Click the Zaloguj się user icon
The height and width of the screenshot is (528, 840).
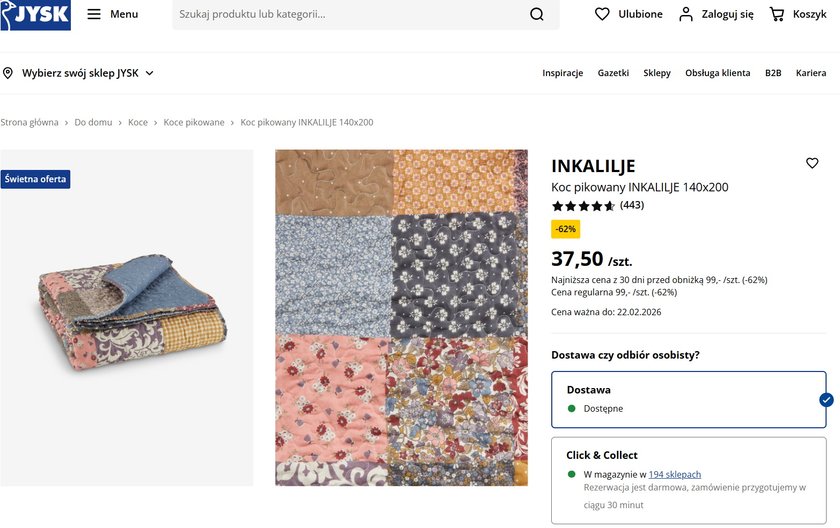pyautogui.click(x=686, y=14)
